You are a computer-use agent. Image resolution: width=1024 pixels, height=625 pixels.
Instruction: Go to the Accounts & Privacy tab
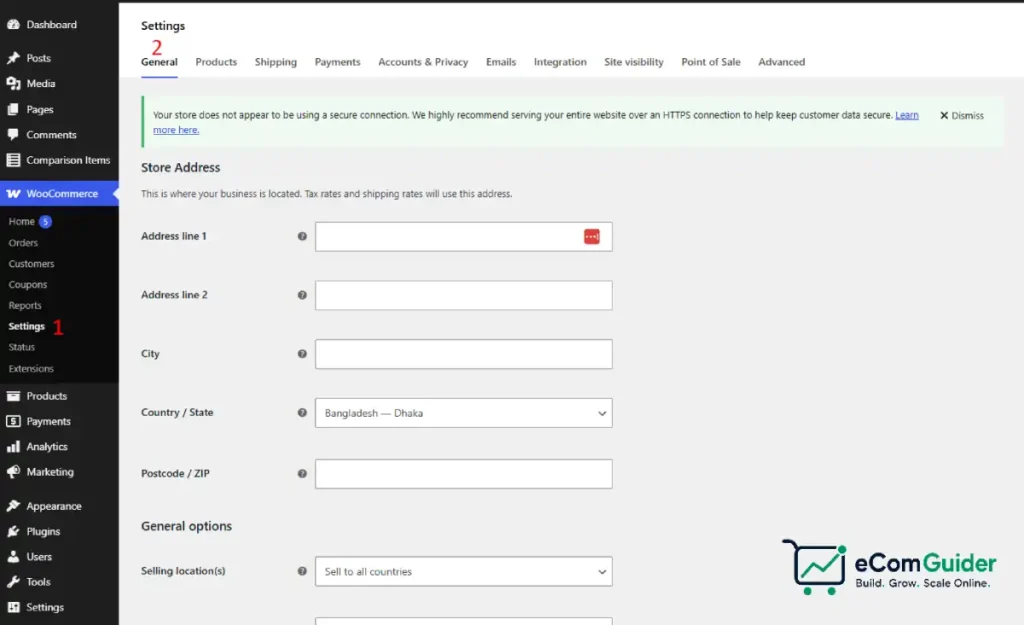(x=423, y=62)
